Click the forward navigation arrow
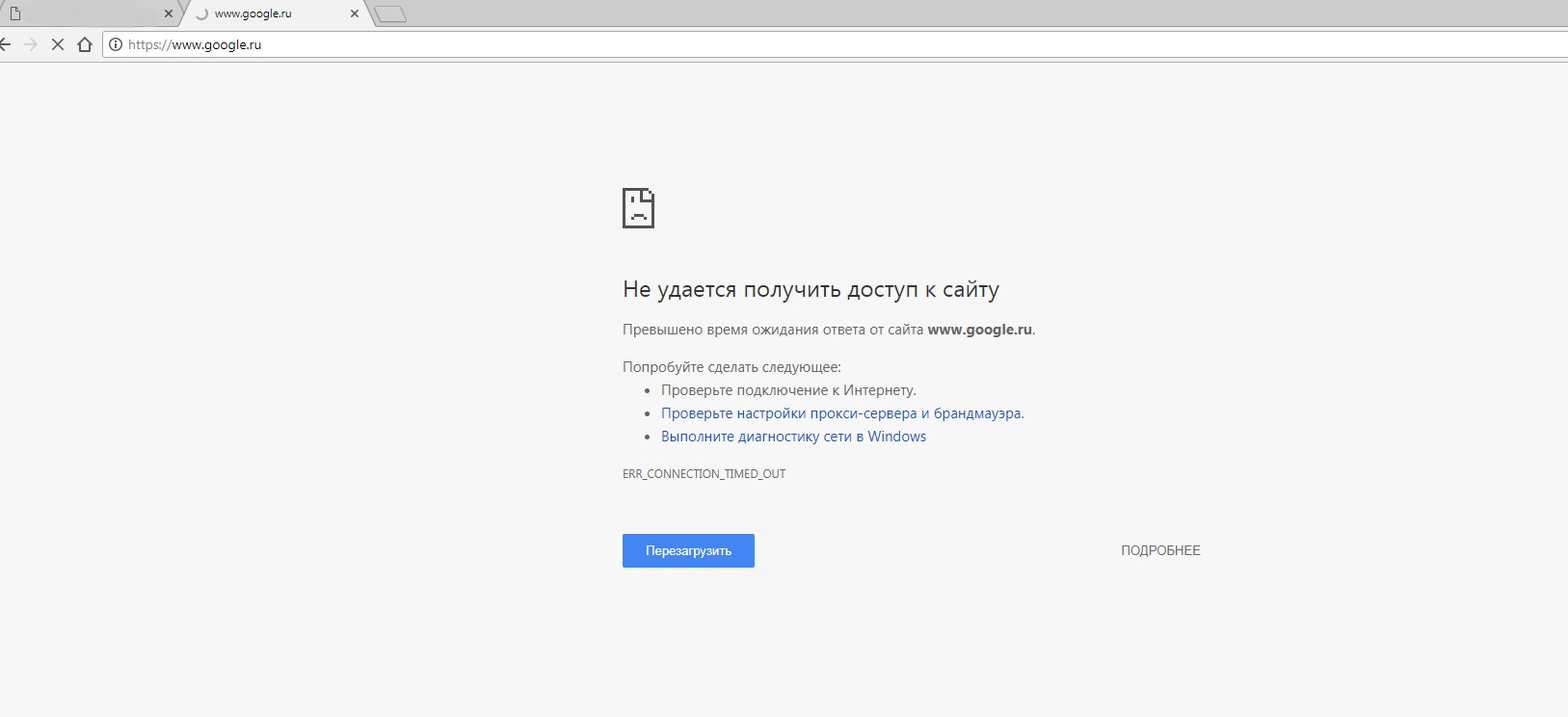Viewport: 1568px width, 717px height. [x=31, y=44]
